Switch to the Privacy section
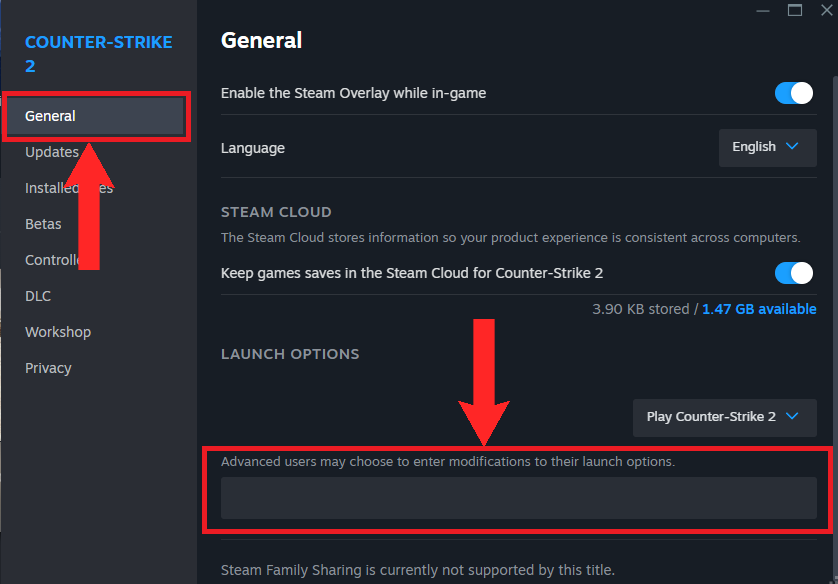838x584 pixels. 48,368
